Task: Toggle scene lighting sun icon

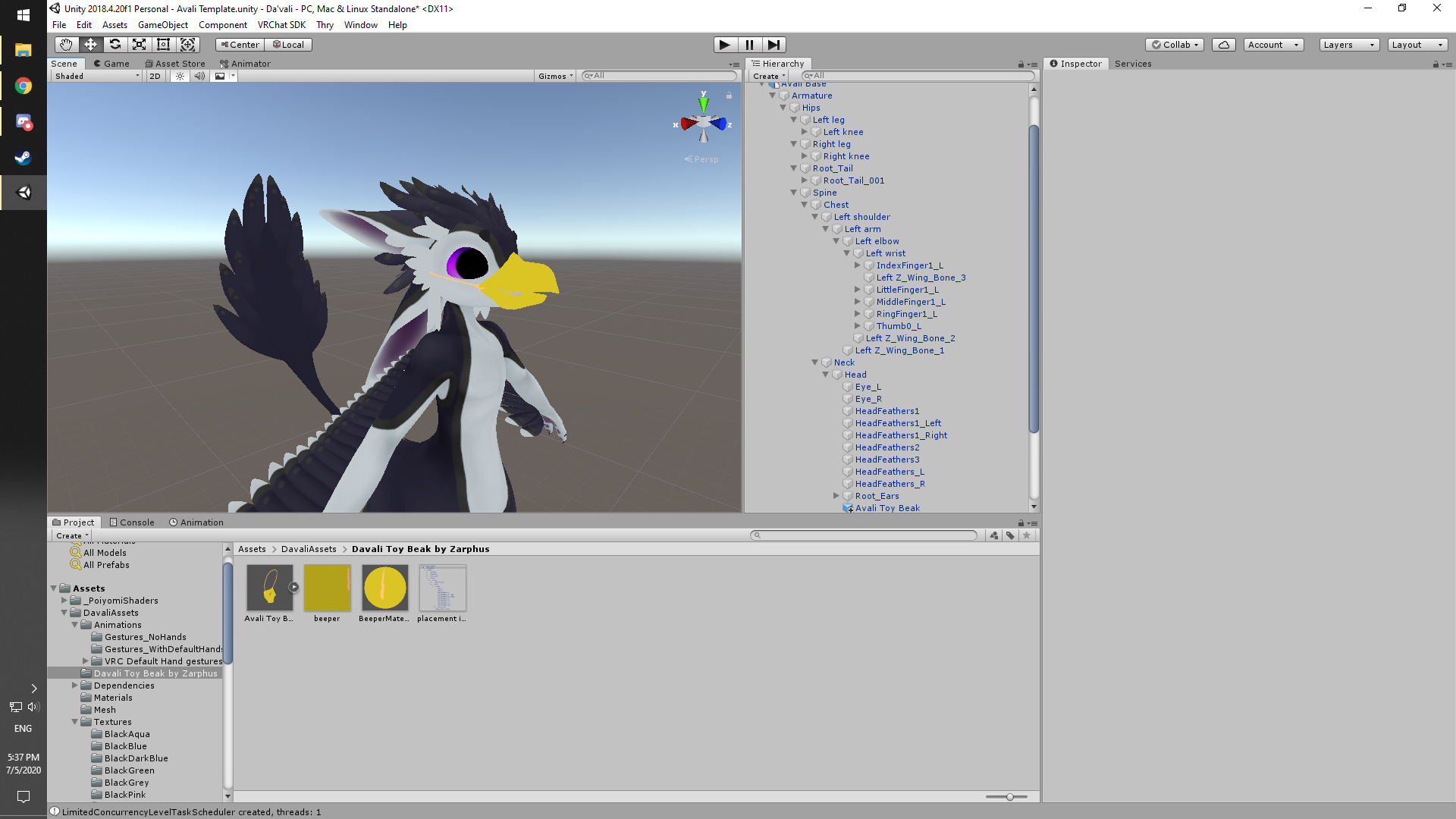Action: (x=180, y=76)
